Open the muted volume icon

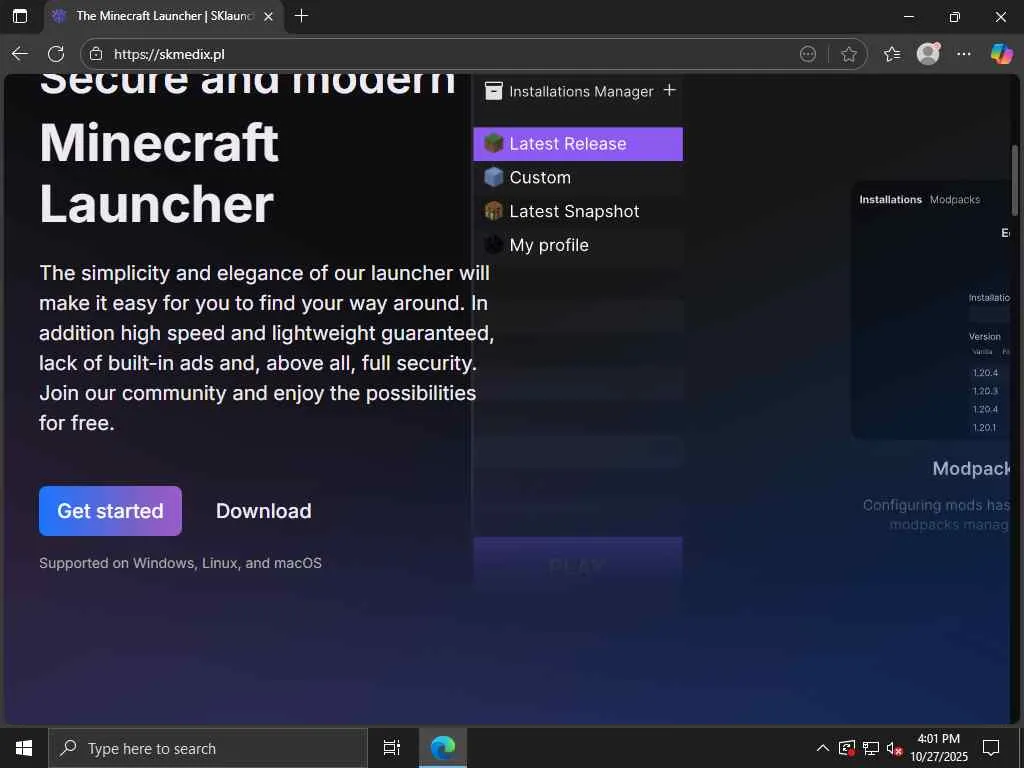(894, 748)
